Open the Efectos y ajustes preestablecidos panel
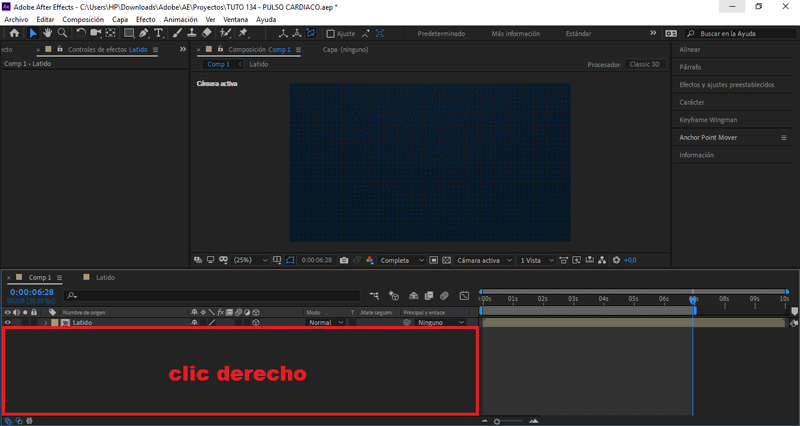This screenshot has width=800, height=426. point(727,85)
